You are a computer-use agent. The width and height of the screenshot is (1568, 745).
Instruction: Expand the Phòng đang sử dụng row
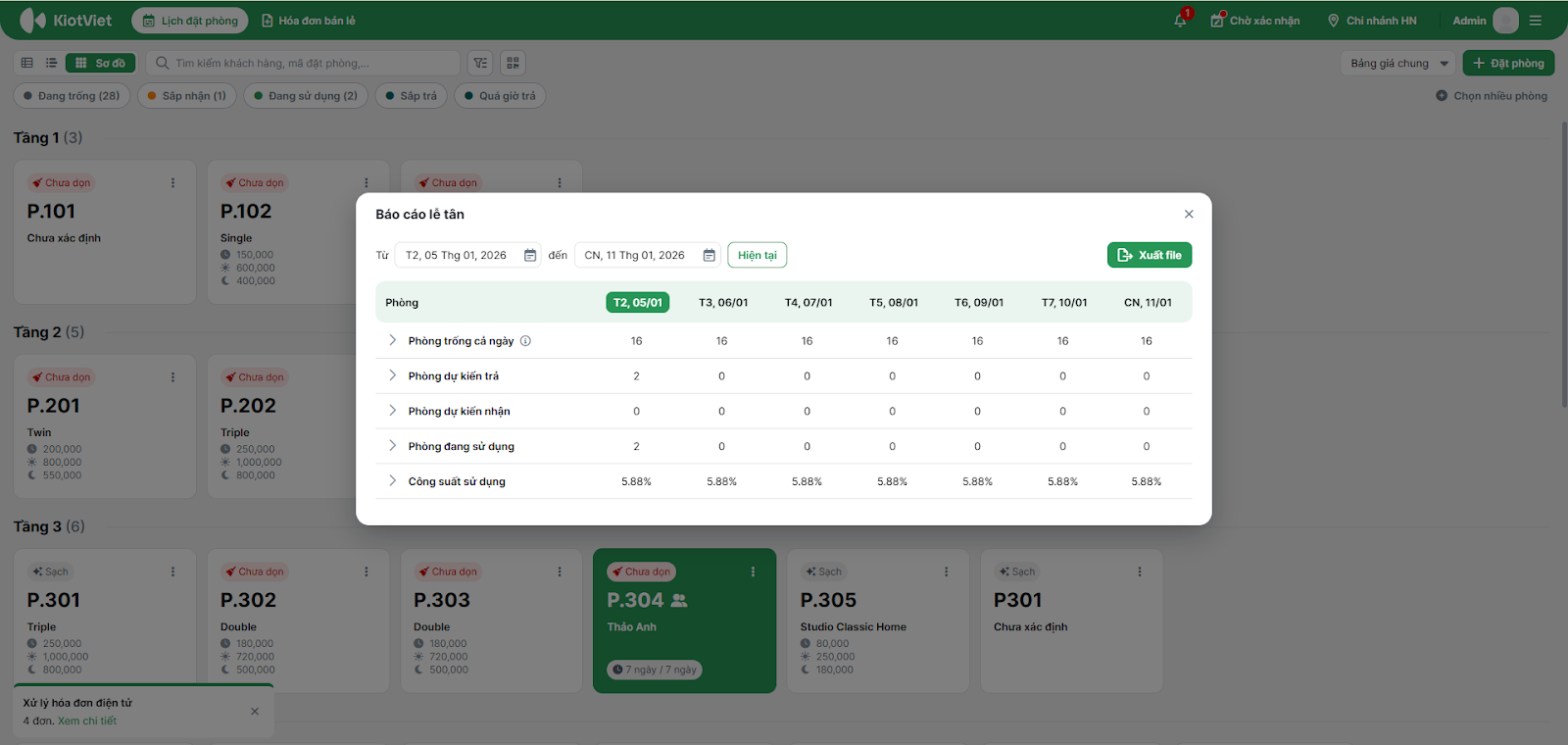point(392,446)
